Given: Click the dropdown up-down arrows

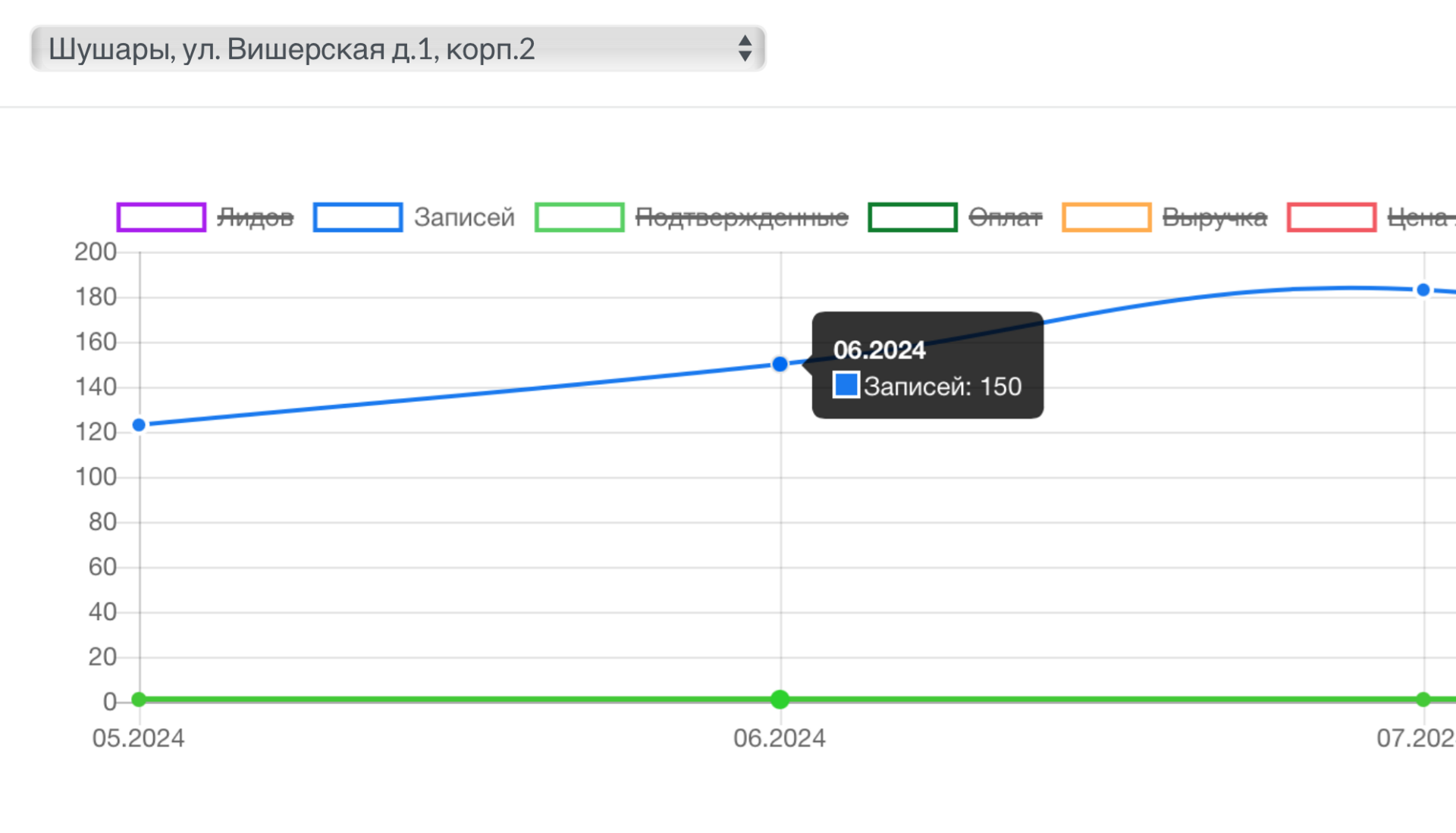Looking at the screenshot, I should (745, 49).
